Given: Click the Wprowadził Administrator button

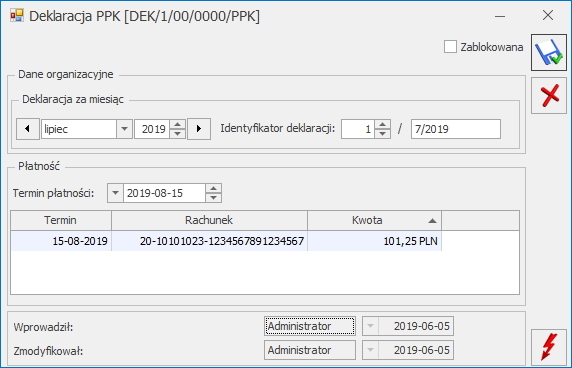Looking at the screenshot, I should [x=310, y=326].
